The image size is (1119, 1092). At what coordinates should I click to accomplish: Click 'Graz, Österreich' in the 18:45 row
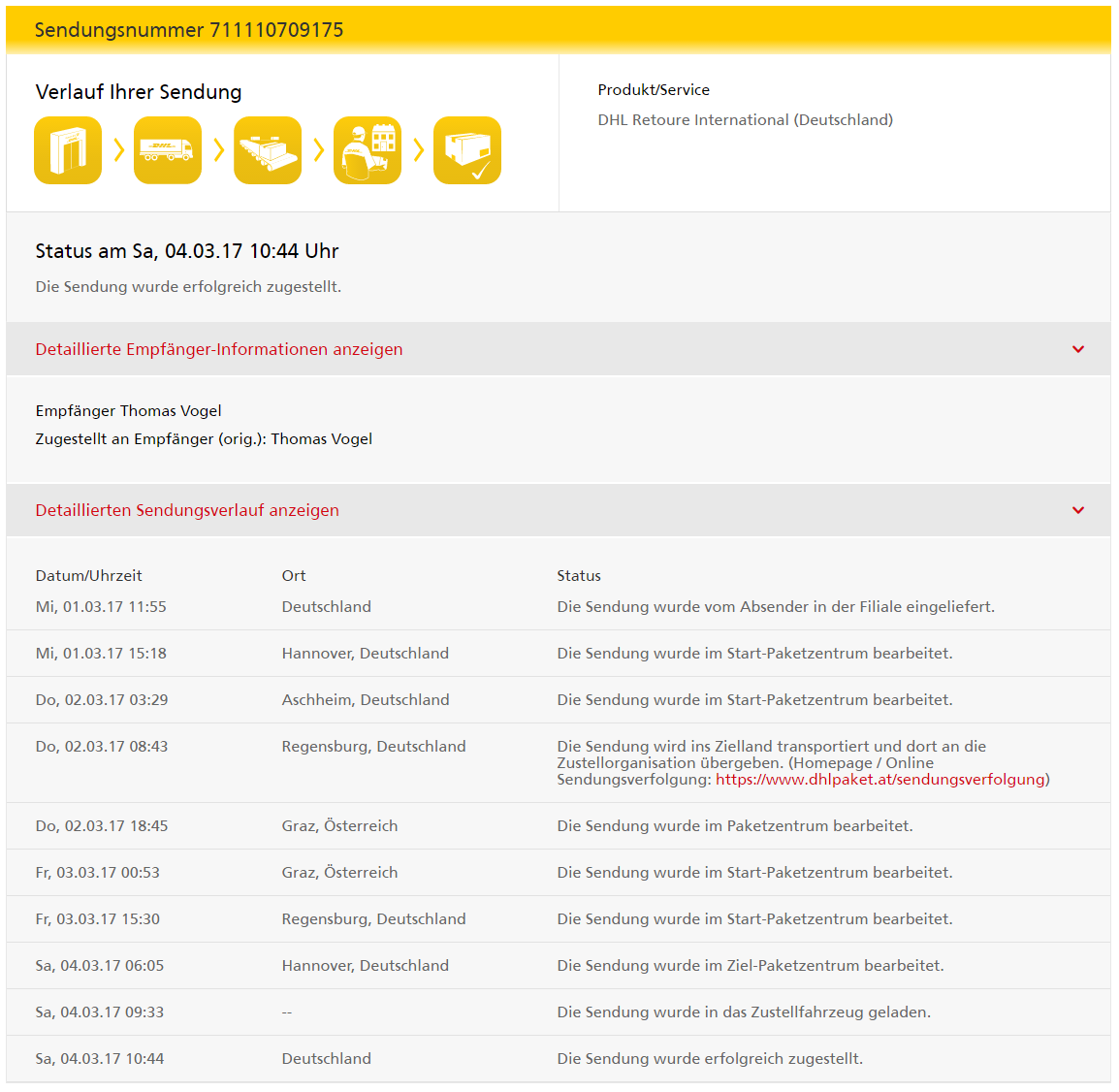point(339,825)
